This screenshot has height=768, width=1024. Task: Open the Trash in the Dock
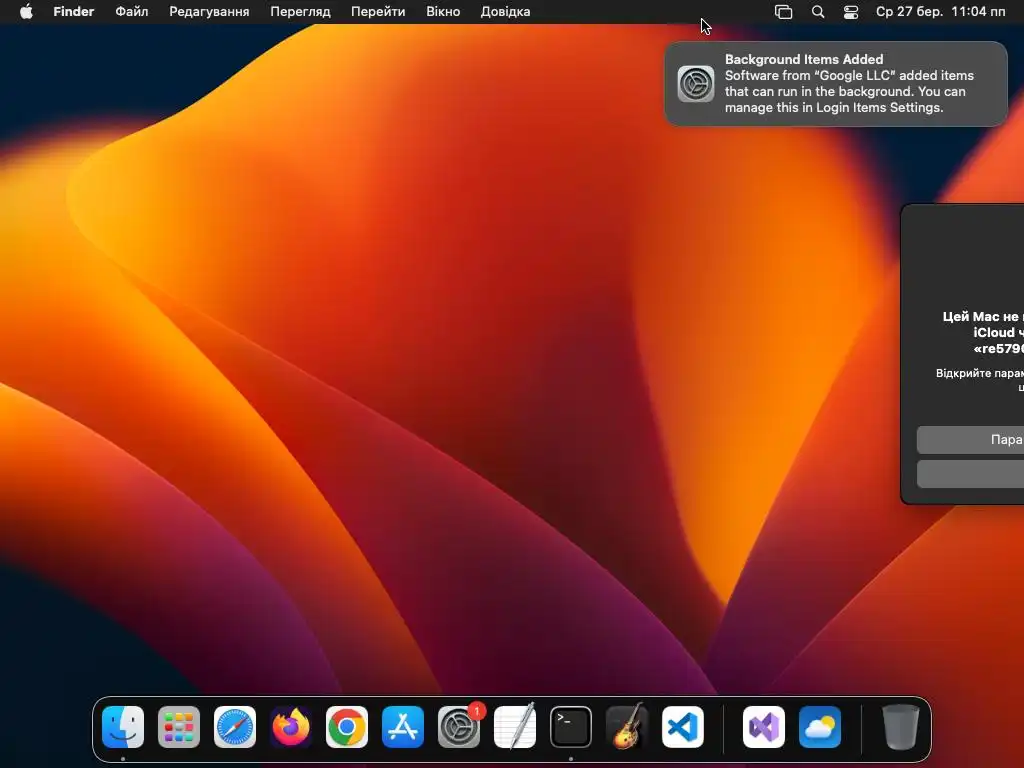tap(901, 727)
